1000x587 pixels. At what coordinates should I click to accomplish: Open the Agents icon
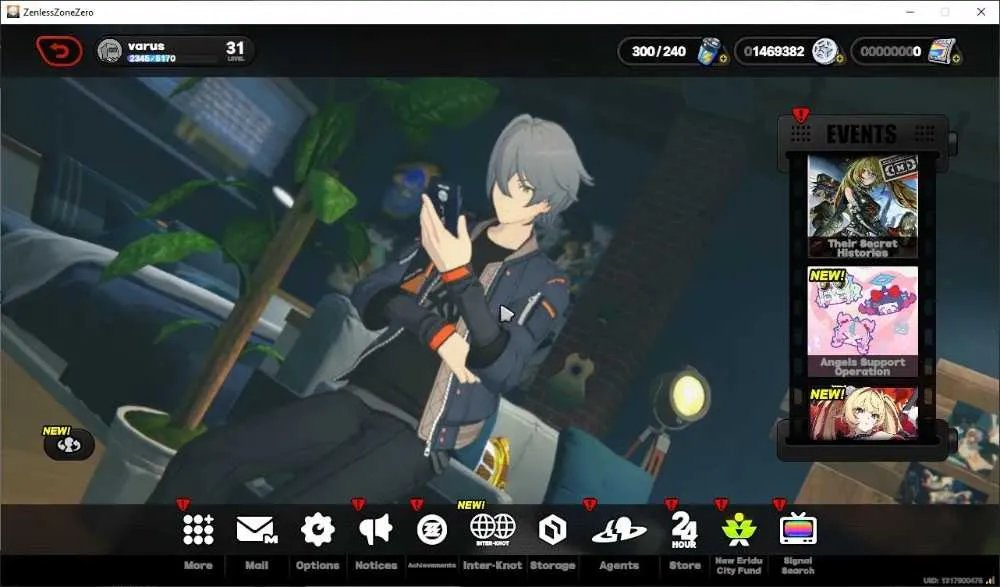(619, 530)
